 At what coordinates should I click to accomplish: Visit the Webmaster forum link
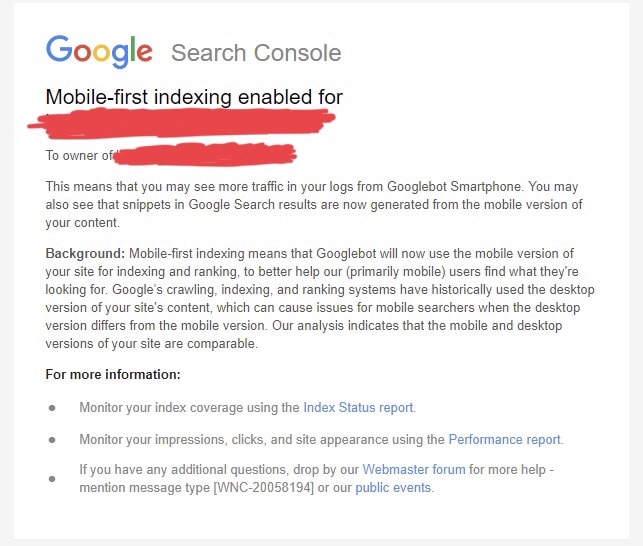pyautogui.click(x=413, y=470)
